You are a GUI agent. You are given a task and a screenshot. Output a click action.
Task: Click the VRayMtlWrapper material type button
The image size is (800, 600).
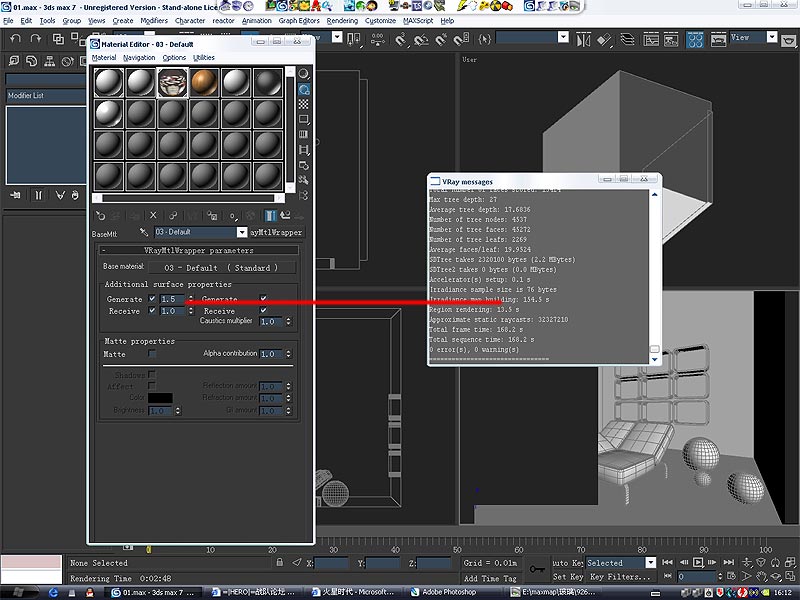(276, 232)
